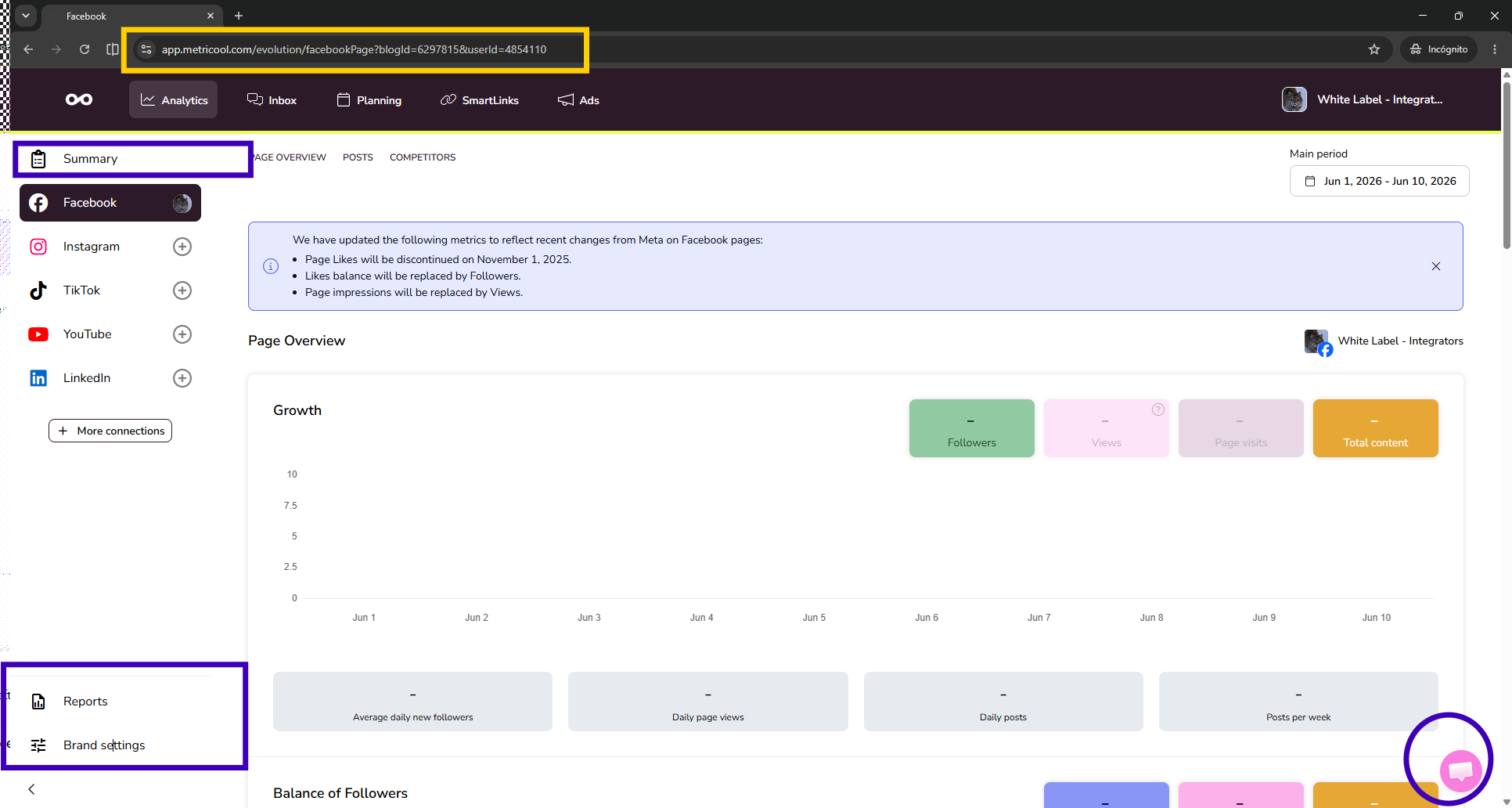Viewport: 1512px width, 808px height.
Task: Open the Main period date range picker
Action: click(x=1379, y=181)
